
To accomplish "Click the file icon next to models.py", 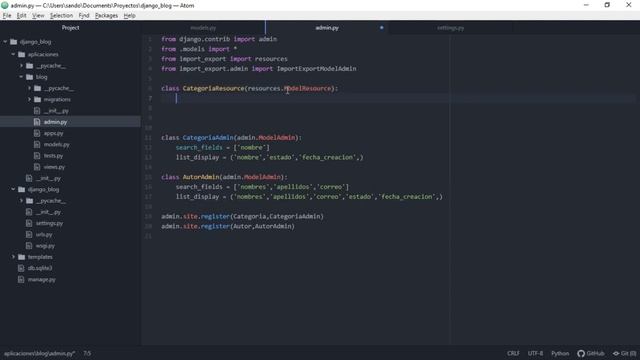I will [37, 144].
